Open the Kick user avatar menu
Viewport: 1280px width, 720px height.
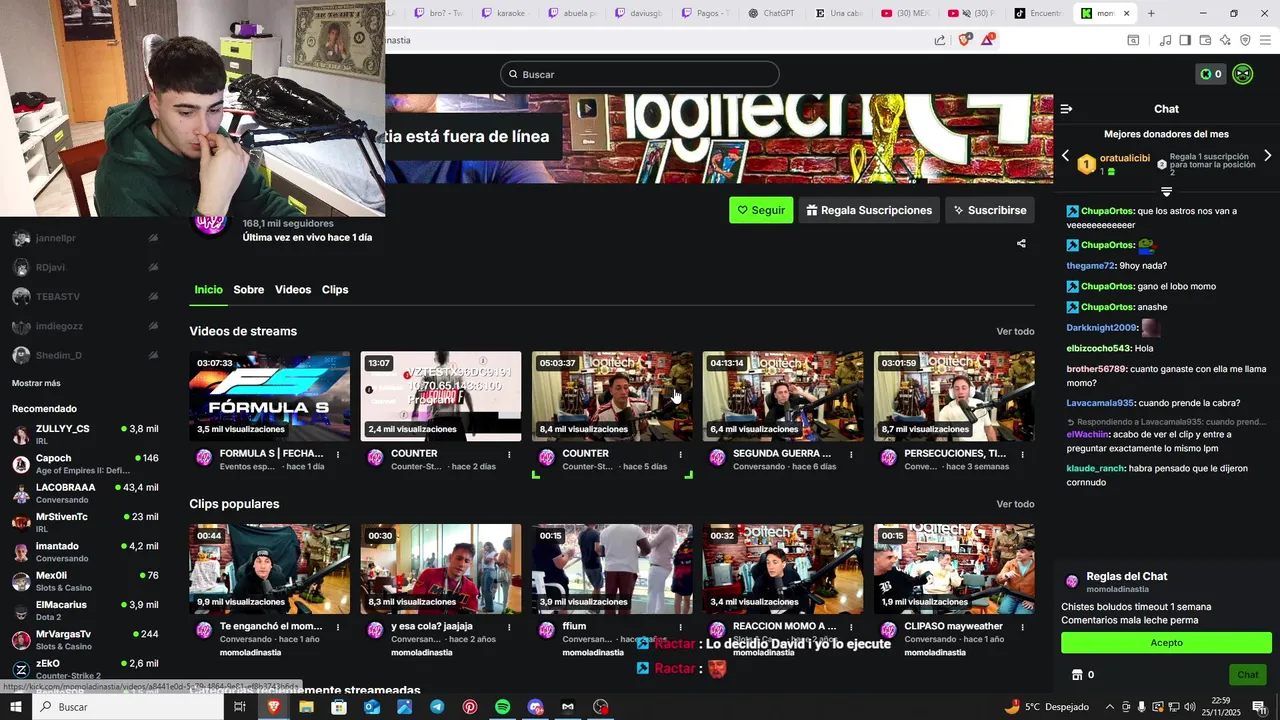tap(1243, 74)
